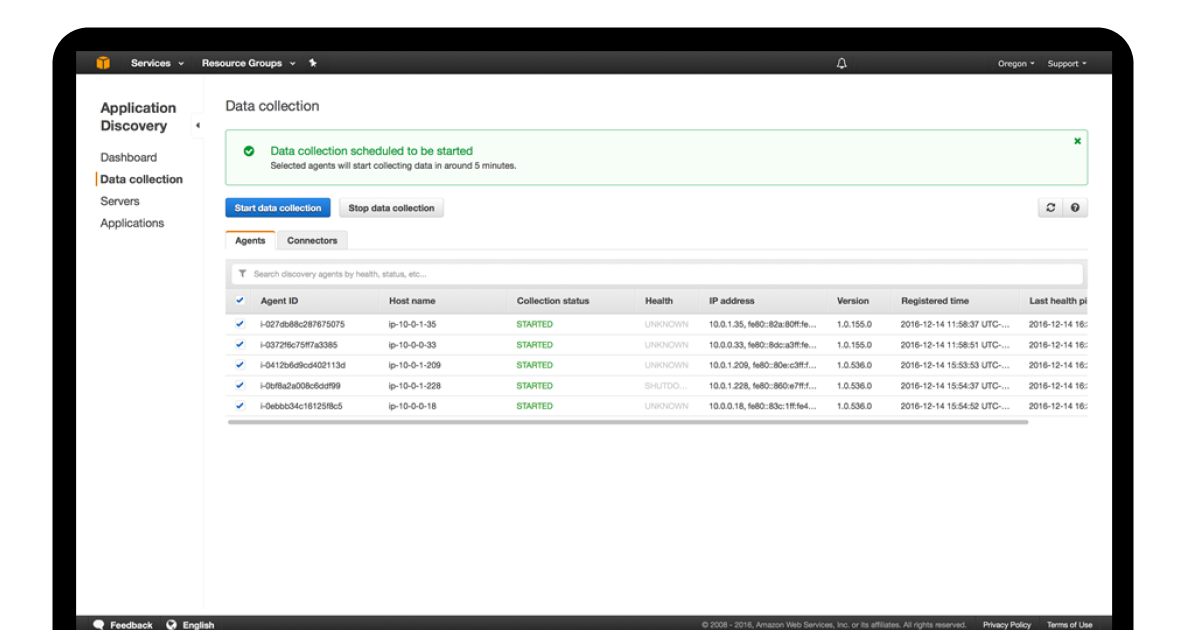The width and height of the screenshot is (1200, 630).
Task: Select Servers in the sidebar
Action: tap(119, 201)
